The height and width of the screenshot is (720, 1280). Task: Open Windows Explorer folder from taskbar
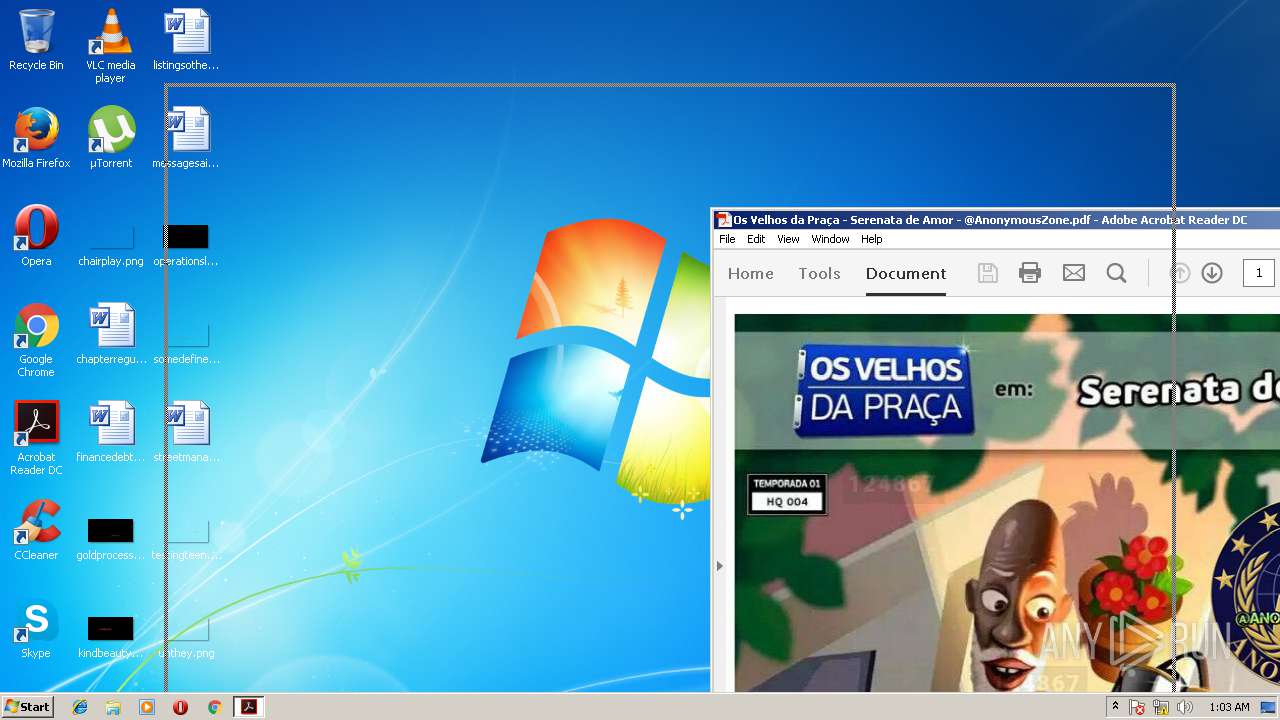(113, 707)
